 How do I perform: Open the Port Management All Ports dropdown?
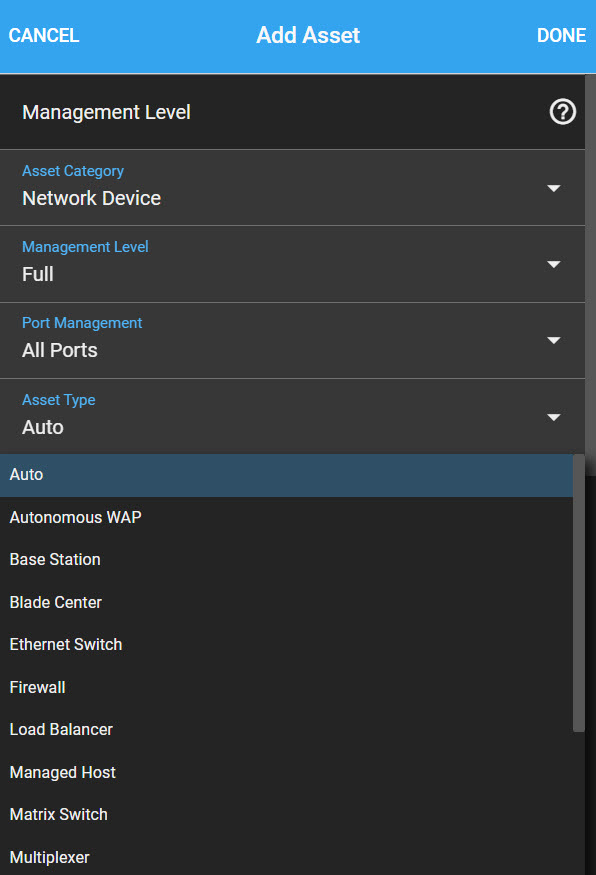click(292, 340)
